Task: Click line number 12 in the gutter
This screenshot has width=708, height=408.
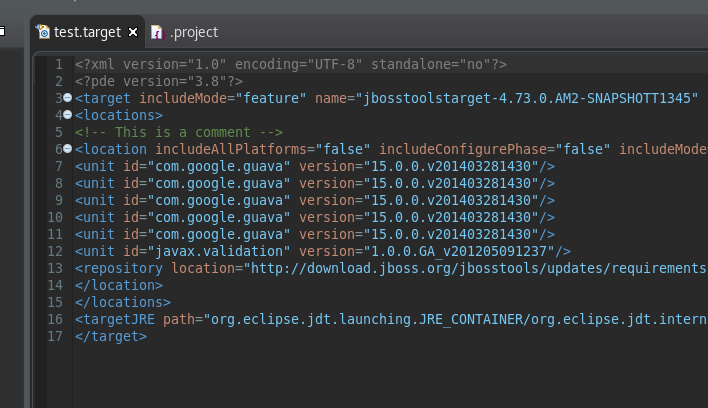Action: tap(55, 251)
